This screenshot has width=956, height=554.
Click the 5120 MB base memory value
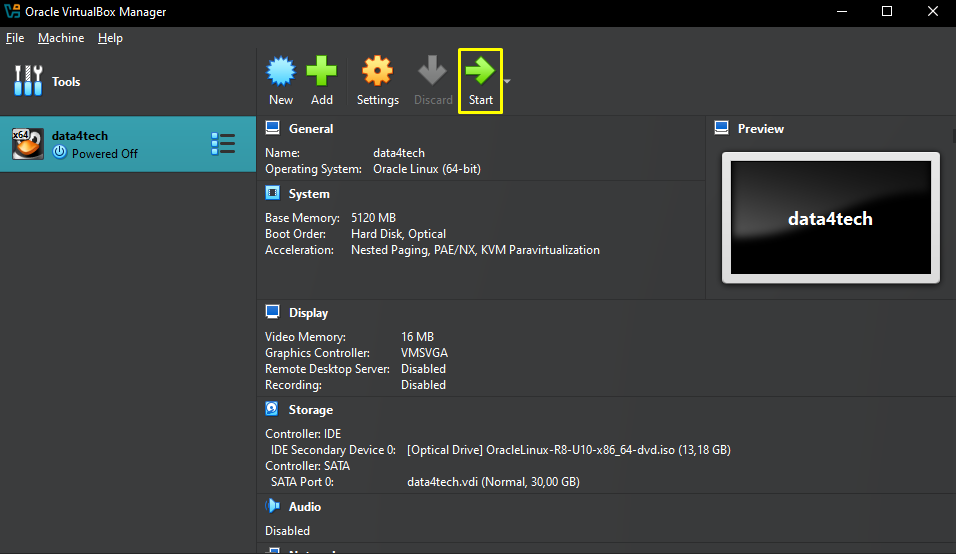point(373,218)
